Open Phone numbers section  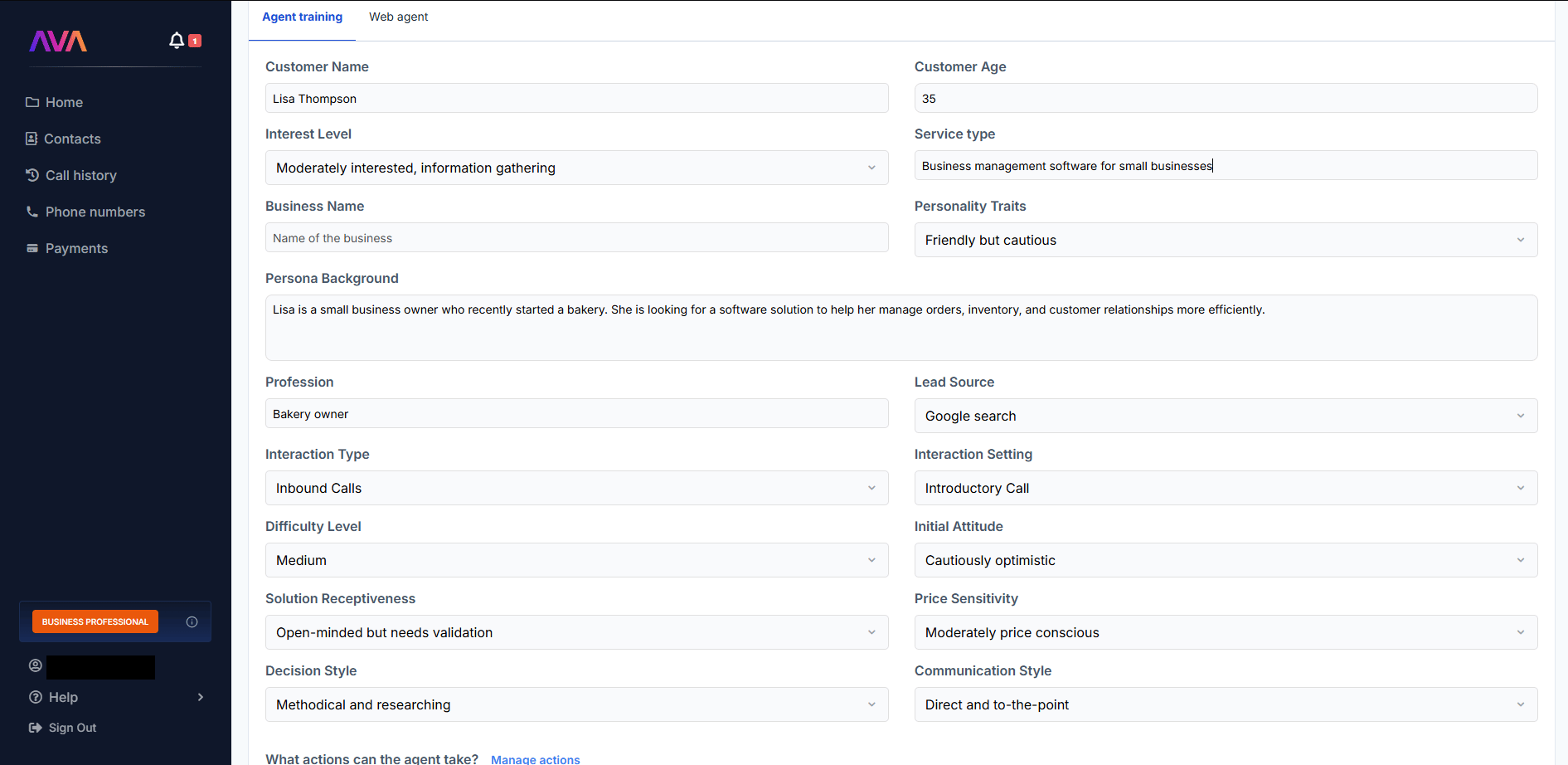85,212
